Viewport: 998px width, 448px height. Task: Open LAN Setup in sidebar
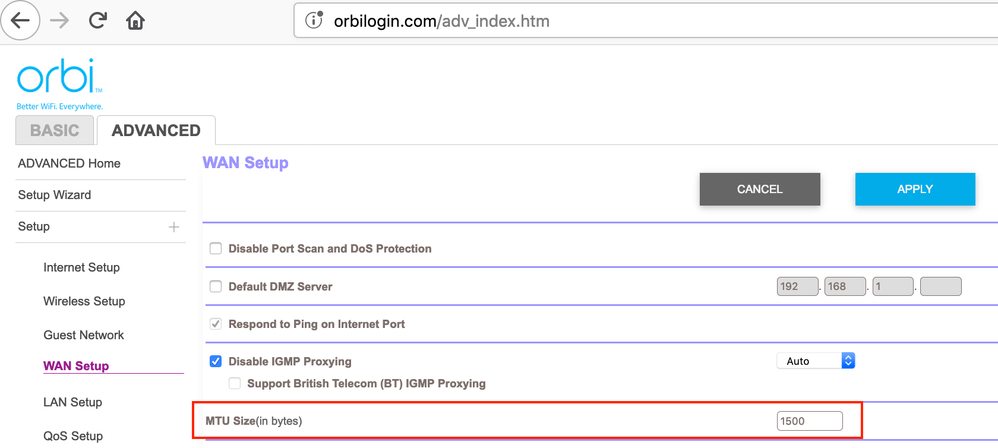coord(73,402)
